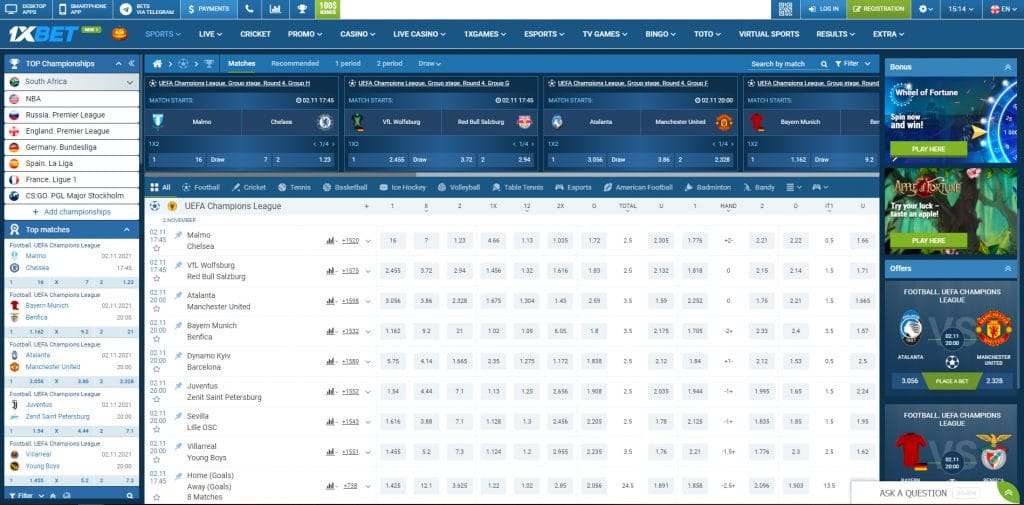1024x505 pixels.
Task: Click the REGISTRATION button
Action: point(878,9)
